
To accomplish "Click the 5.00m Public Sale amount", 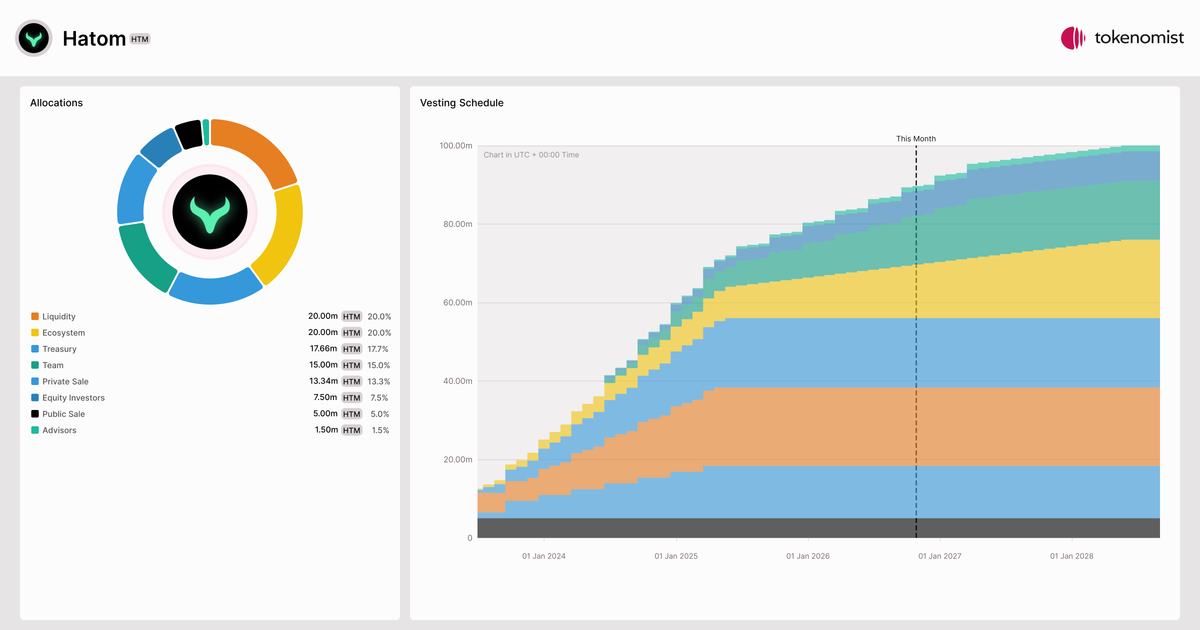I will [326, 414].
